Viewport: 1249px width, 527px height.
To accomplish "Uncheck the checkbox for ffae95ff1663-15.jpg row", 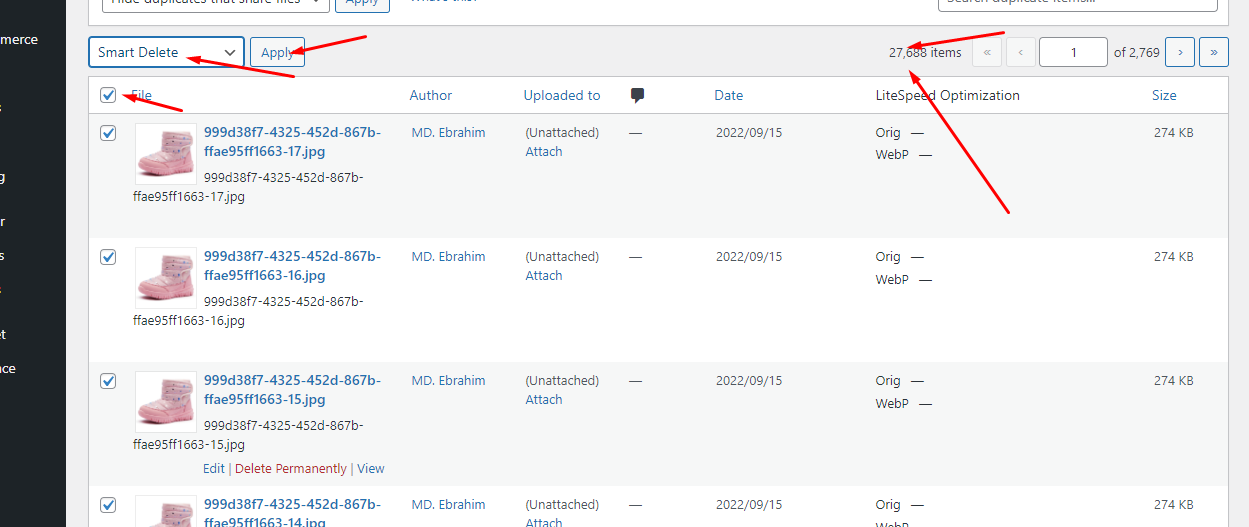I will (x=108, y=381).
